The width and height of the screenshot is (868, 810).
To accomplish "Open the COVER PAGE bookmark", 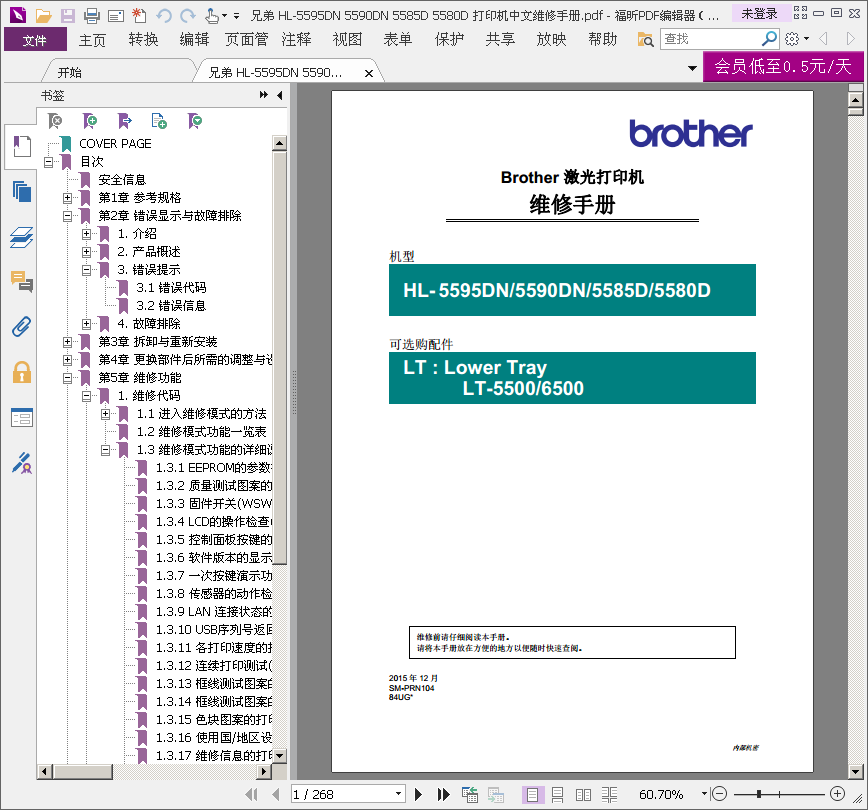I will (115, 144).
